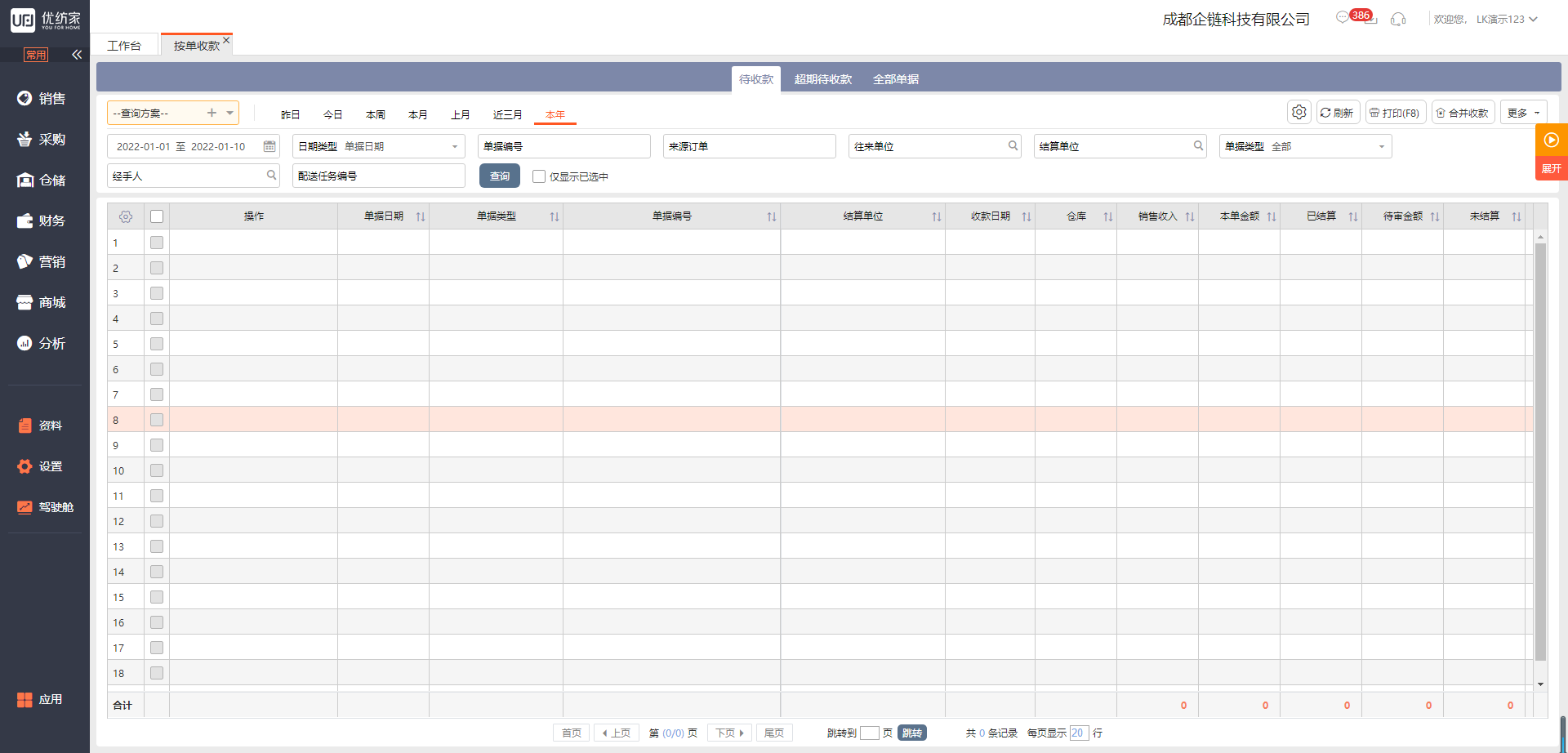Expand the 查询方案 dropdown

230,113
